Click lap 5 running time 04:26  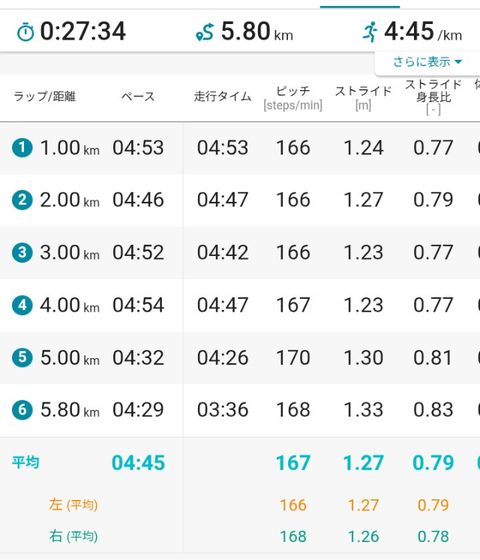(x=222, y=358)
